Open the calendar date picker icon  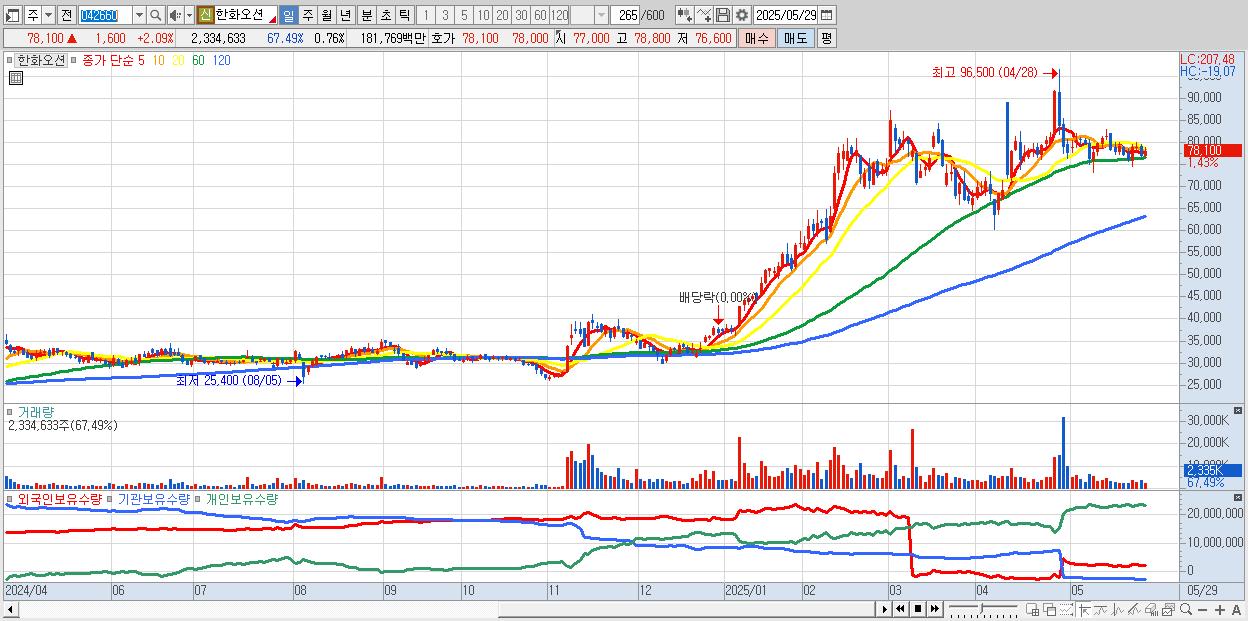(x=827, y=15)
